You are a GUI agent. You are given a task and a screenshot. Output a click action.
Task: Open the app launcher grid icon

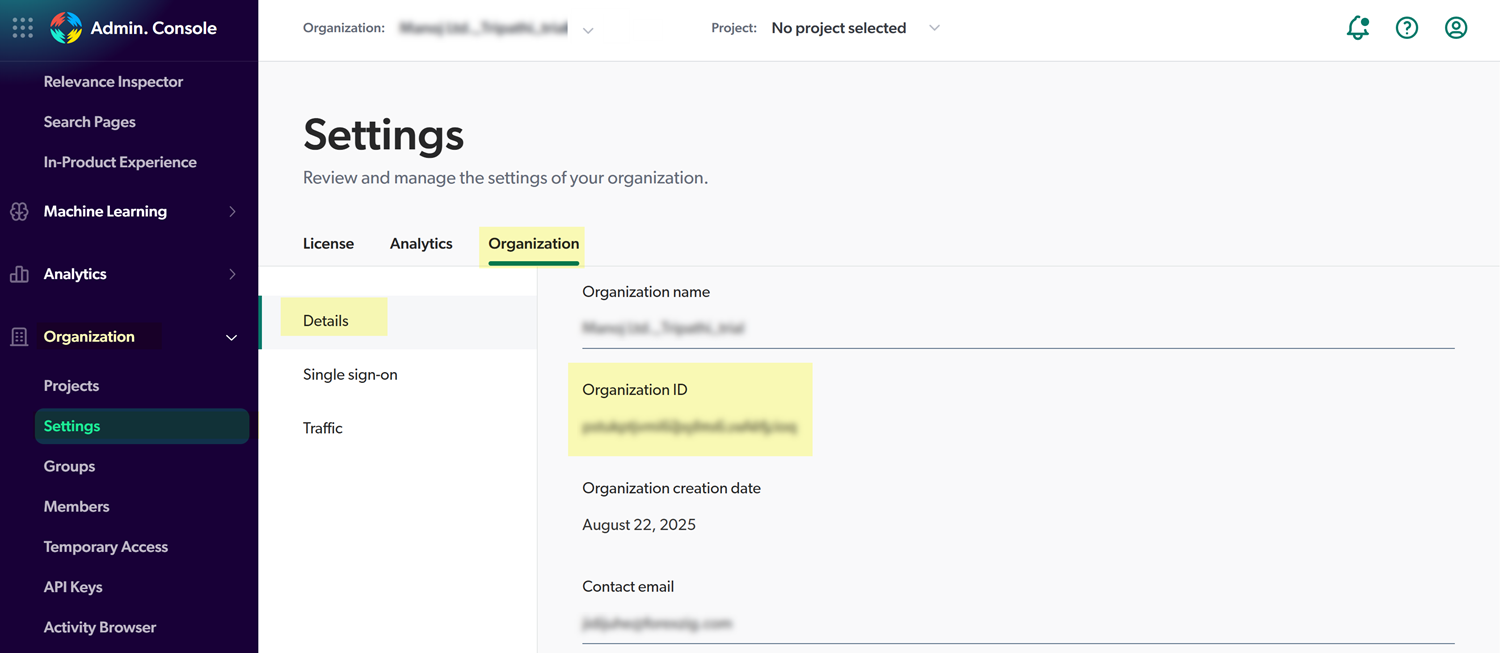[22, 28]
